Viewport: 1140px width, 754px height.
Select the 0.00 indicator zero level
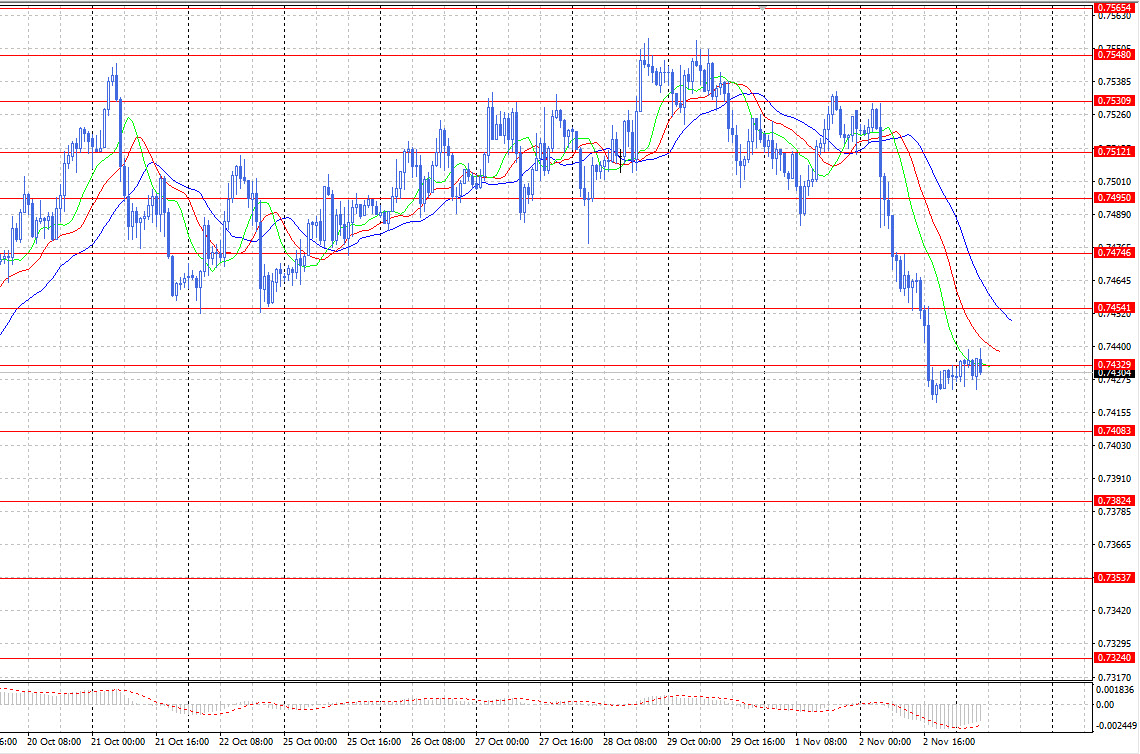[x=1104, y=705]
